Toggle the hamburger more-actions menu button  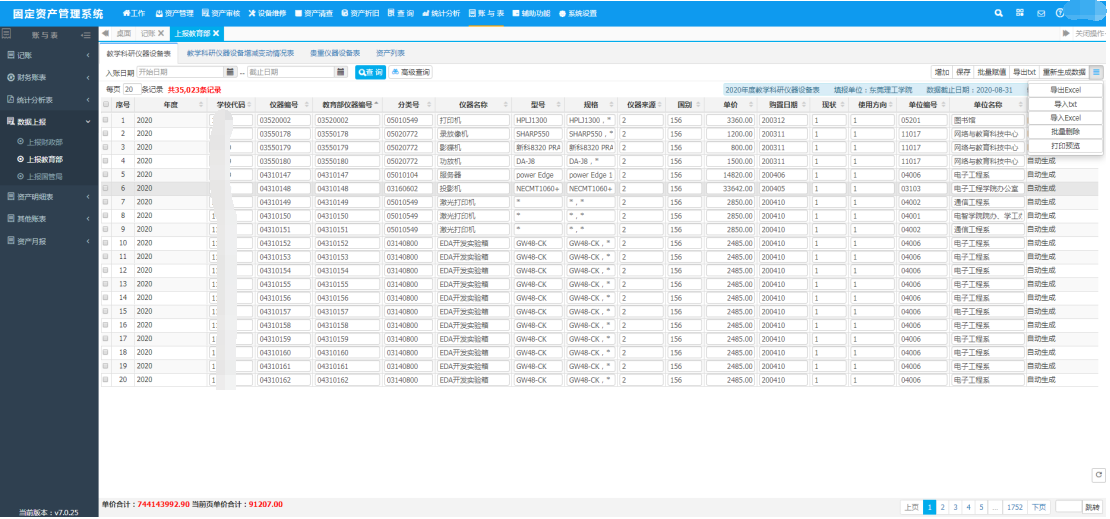tap(1096, 72)
